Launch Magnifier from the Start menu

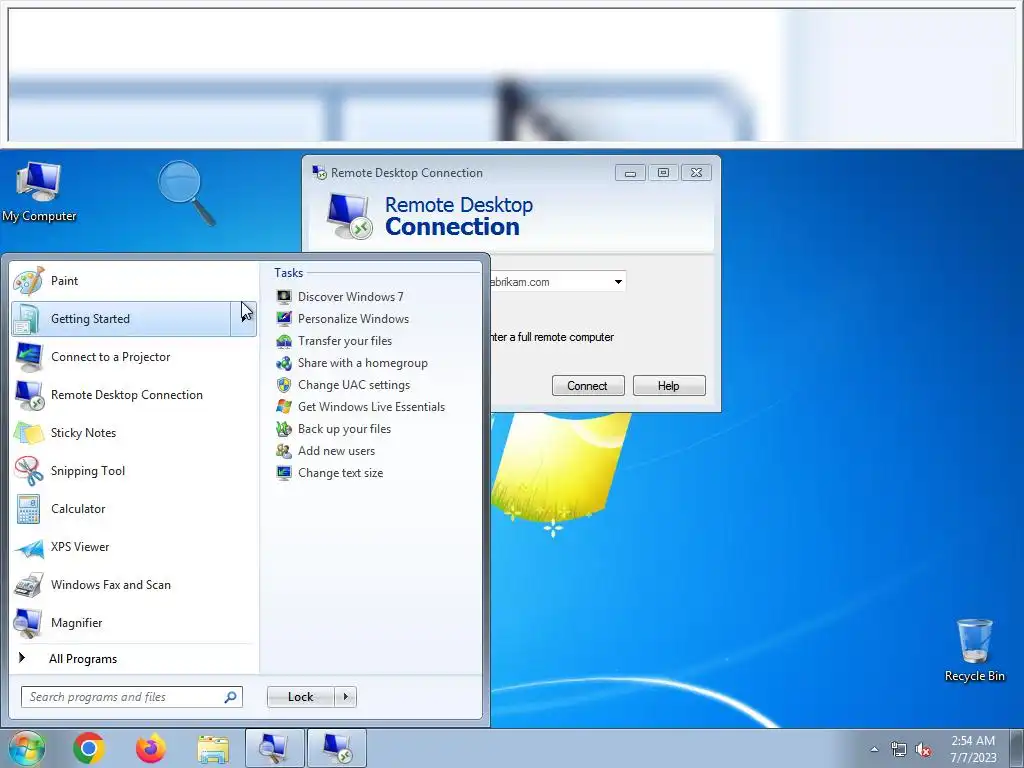point(134,622)
